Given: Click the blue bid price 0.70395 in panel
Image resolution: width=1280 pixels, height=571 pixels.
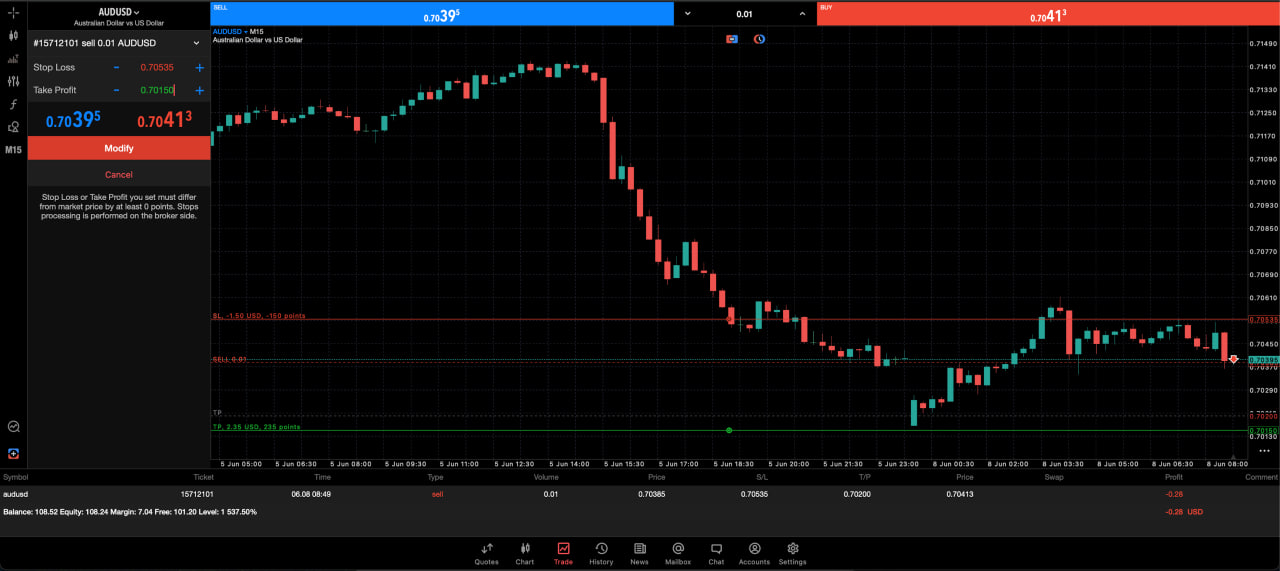Looking at the screenshot, I should tap(74, 120).
